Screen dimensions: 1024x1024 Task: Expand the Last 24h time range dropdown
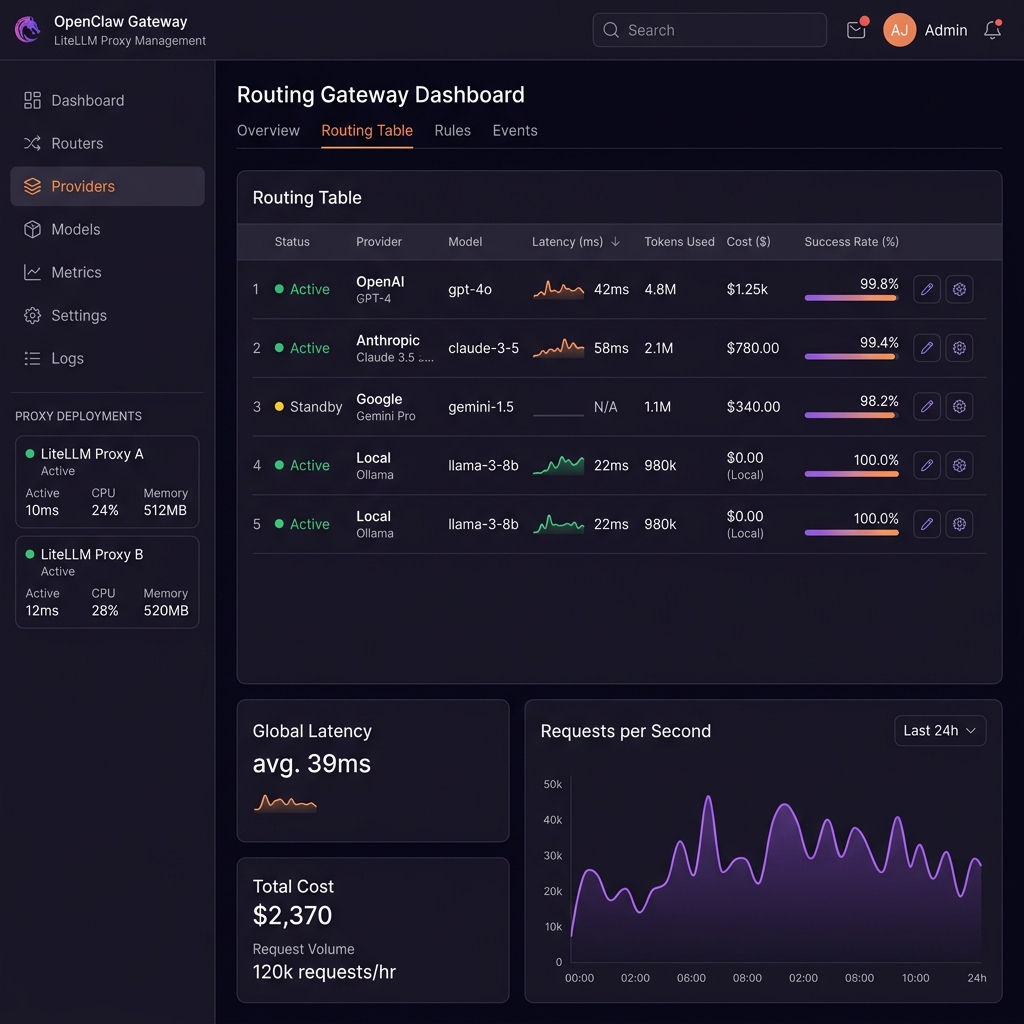(939, 731)
